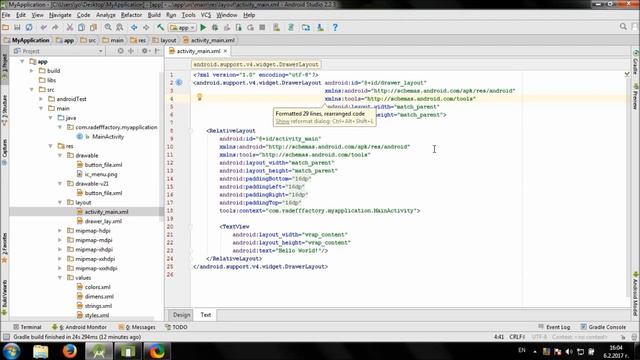Click the Synchronize toolbar icon
640x360 pixels.
point(29,27)
